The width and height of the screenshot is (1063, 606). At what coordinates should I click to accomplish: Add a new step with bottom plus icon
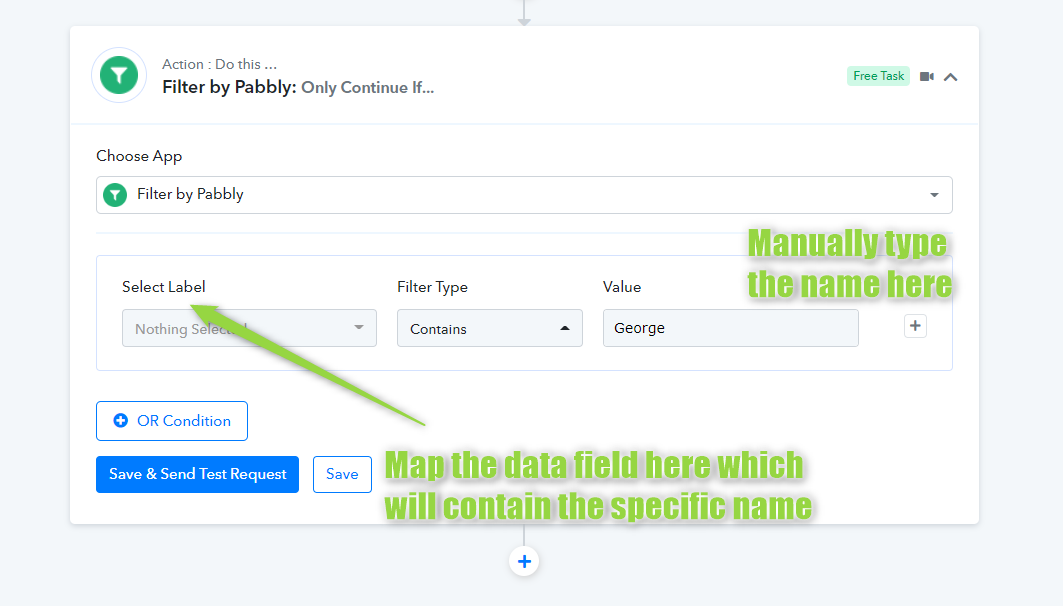click(x=524, y=561)
